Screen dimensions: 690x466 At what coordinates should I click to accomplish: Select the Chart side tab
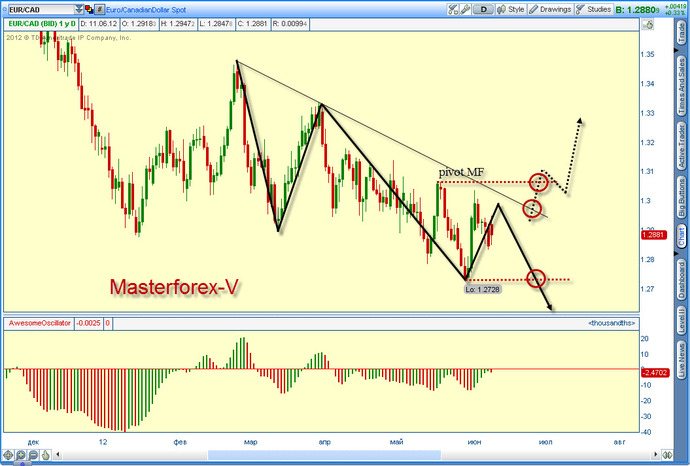(x=682, y=235)
